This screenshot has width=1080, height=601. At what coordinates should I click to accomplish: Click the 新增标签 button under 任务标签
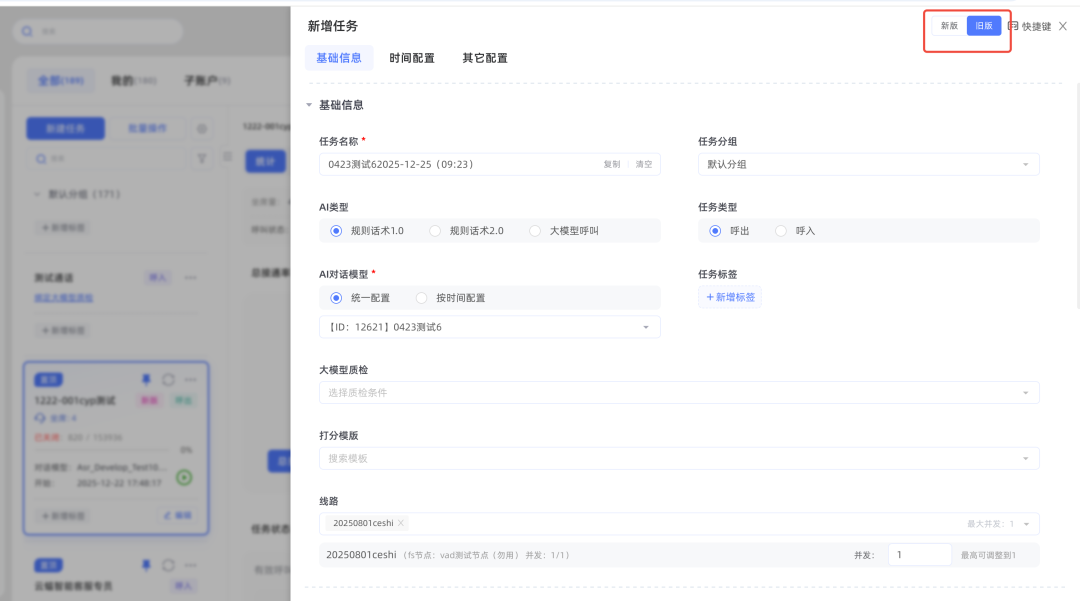point(730,297)
